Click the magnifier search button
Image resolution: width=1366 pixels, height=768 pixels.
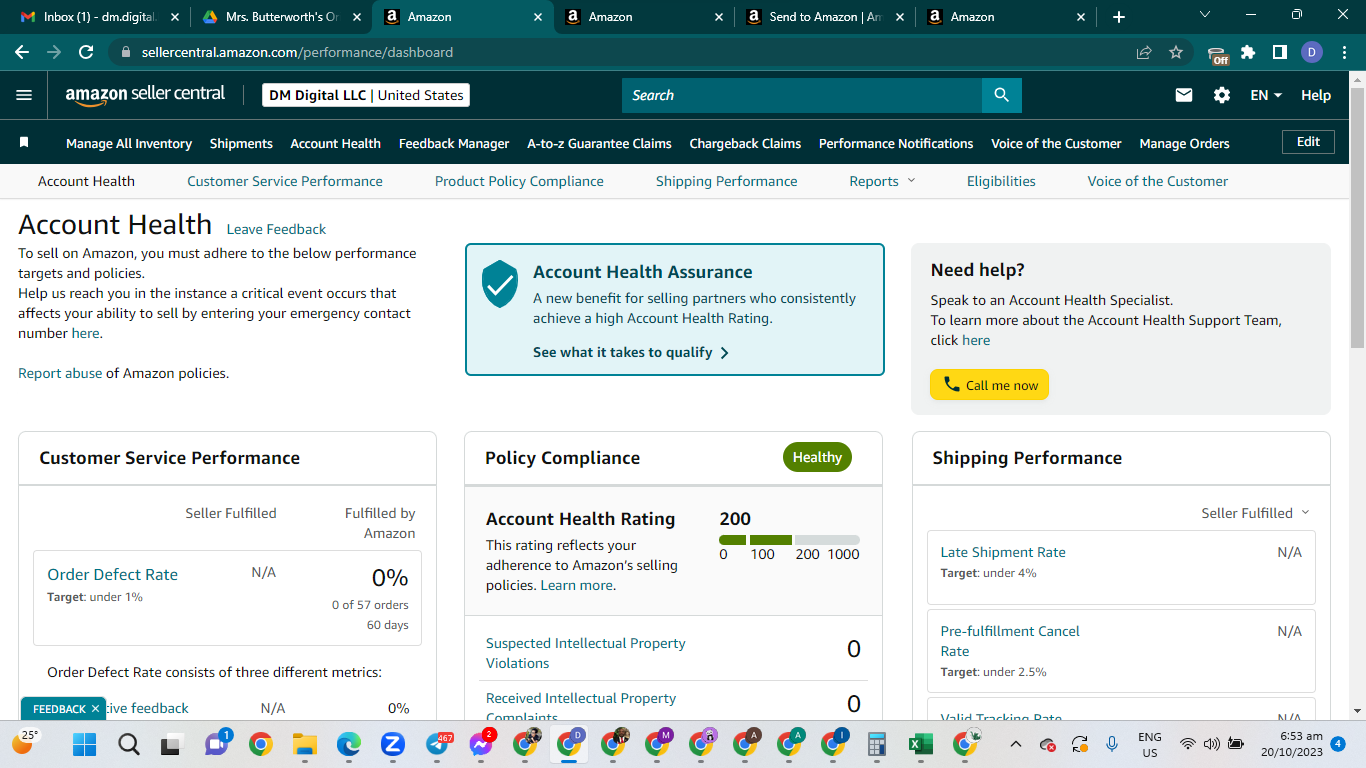pos(1001,95)
